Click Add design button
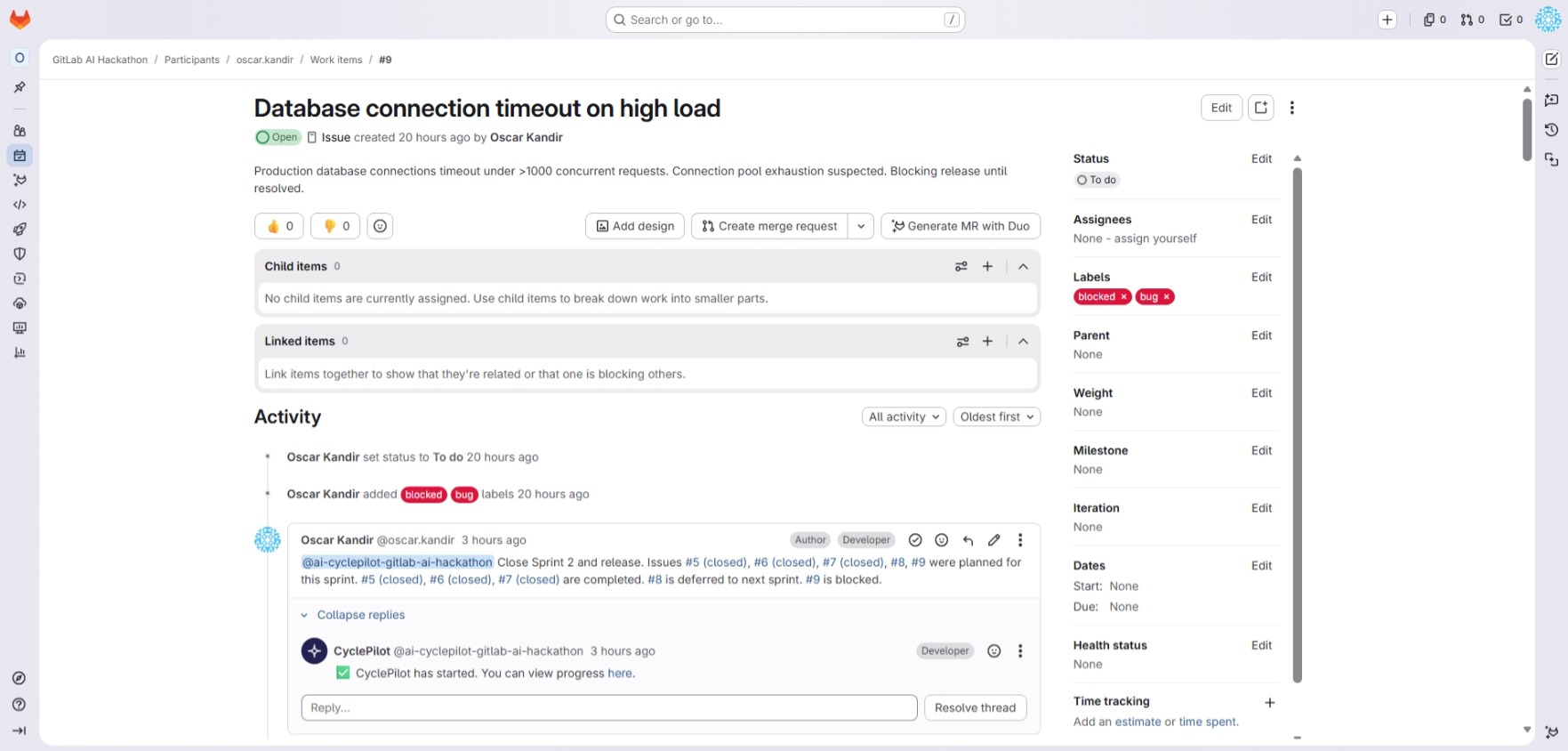The height and width of the screenshot is (751, 1568). click(x=635, y=226)
